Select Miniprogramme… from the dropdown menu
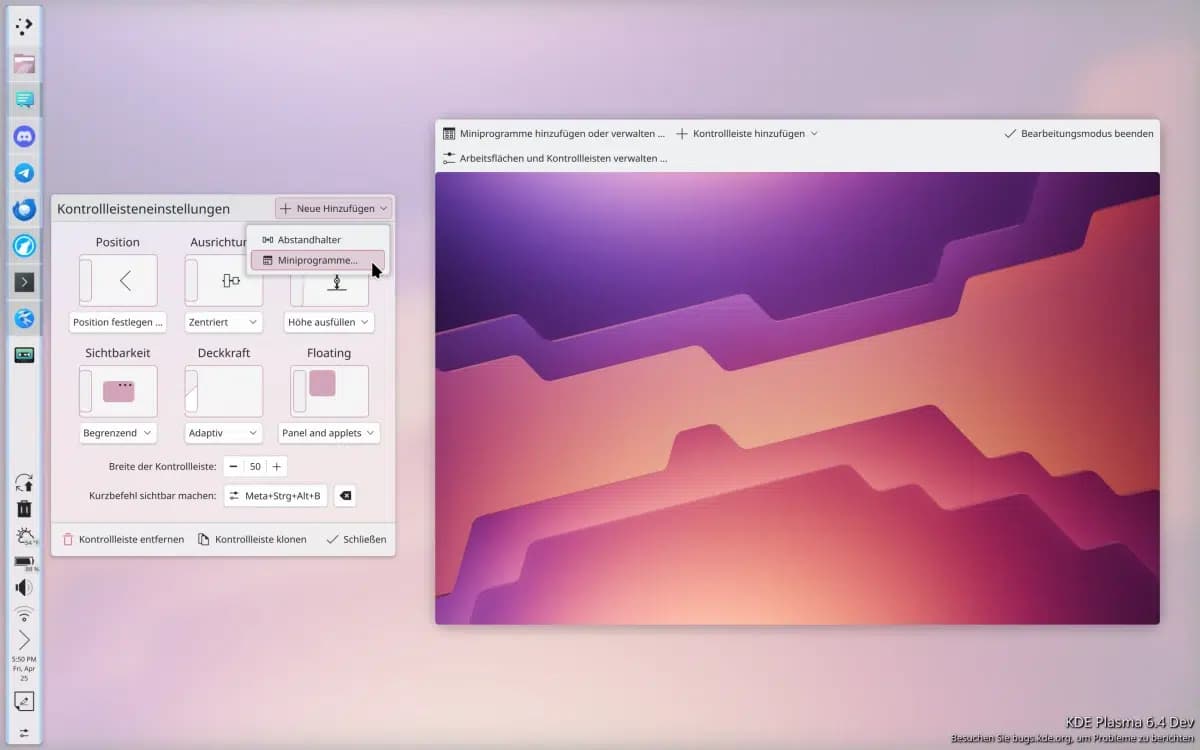 click(317, 260)
